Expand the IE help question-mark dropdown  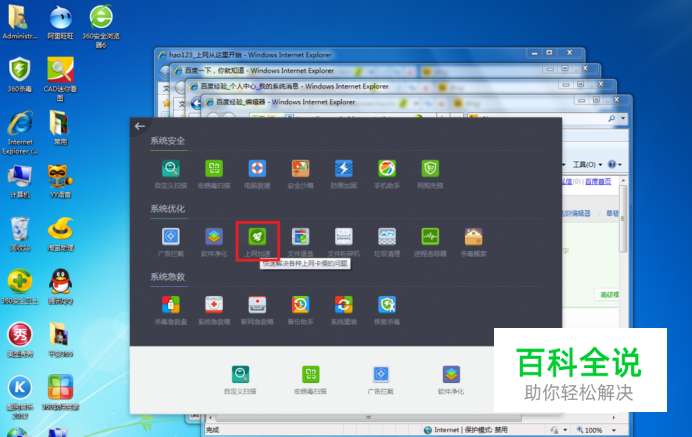[x=615, y=165]
